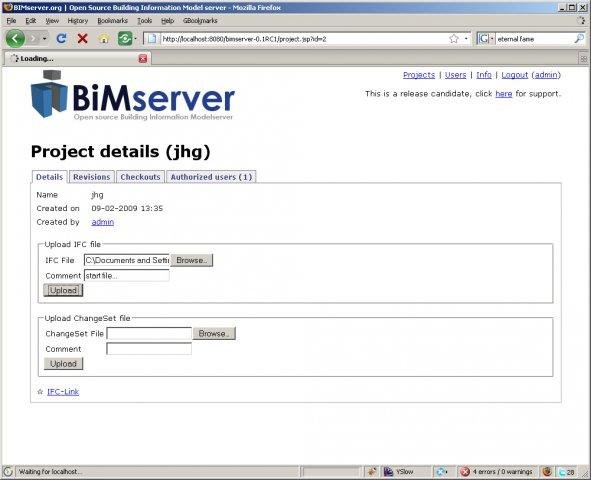591x480 pixels.
Task: Click the IFC Comment field with 'start file'
Action: 127,276
